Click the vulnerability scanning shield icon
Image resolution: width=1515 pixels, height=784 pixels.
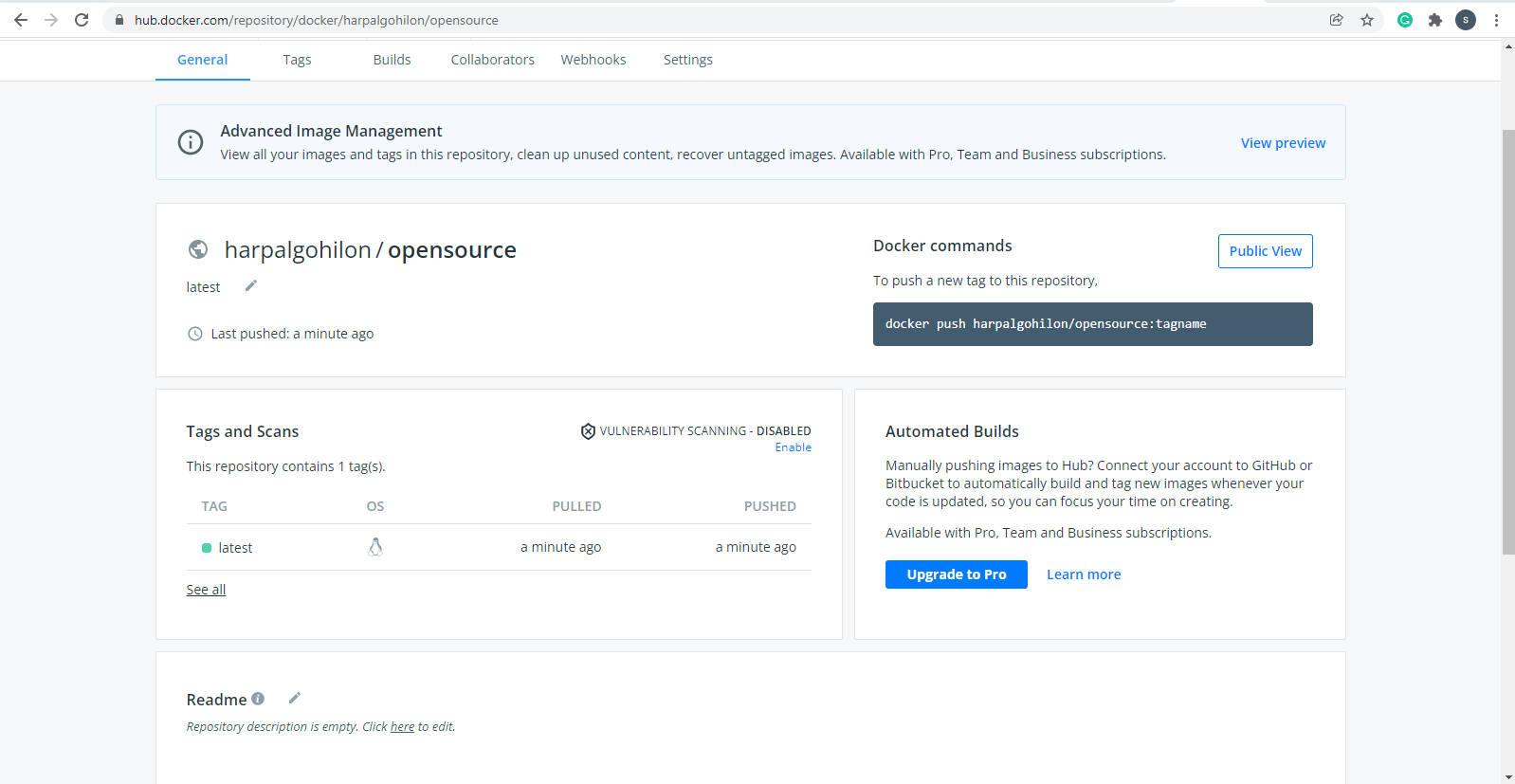pos(588,431)
